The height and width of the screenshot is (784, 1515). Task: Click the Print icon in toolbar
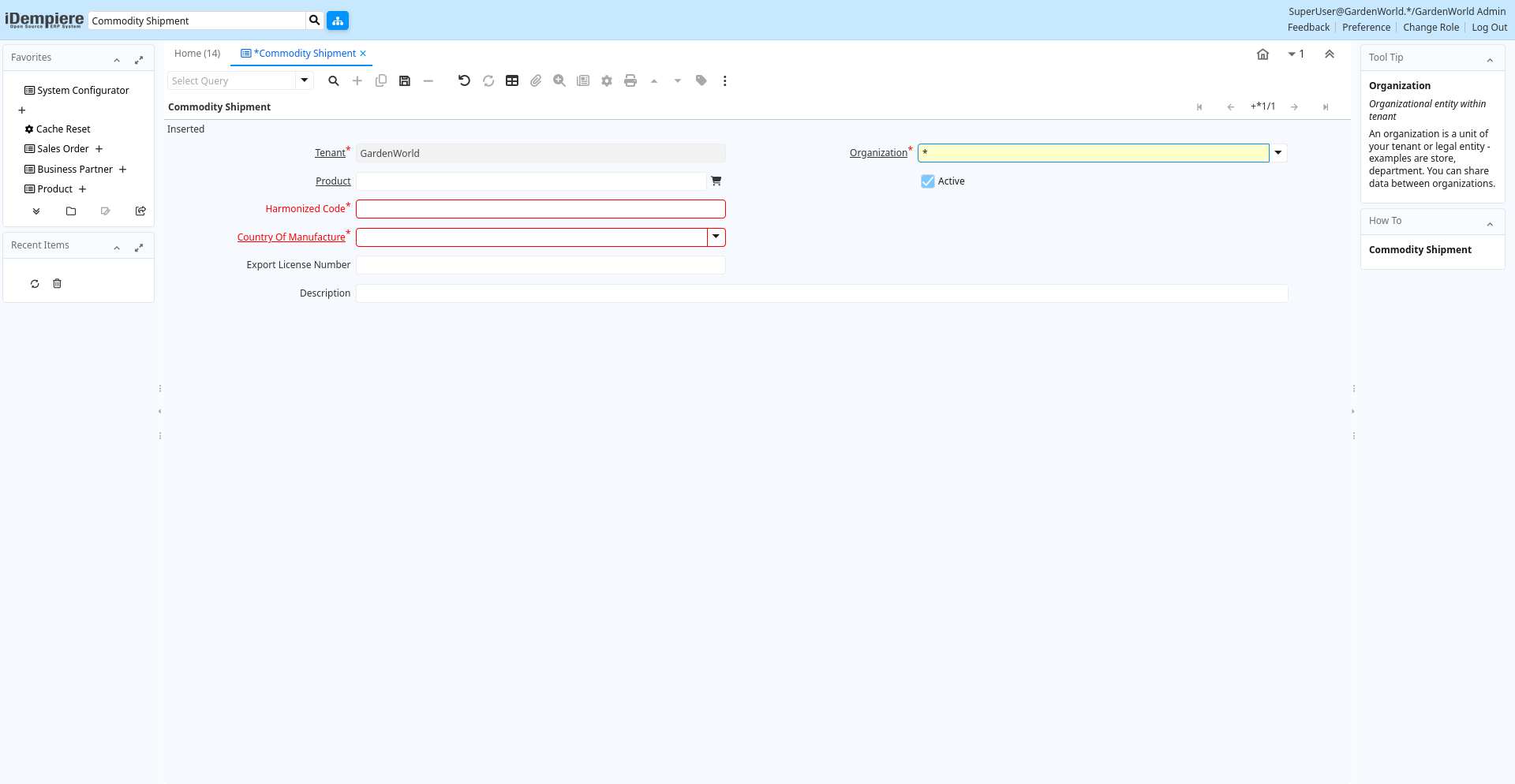pyautogui.click(x=630, y=80)
